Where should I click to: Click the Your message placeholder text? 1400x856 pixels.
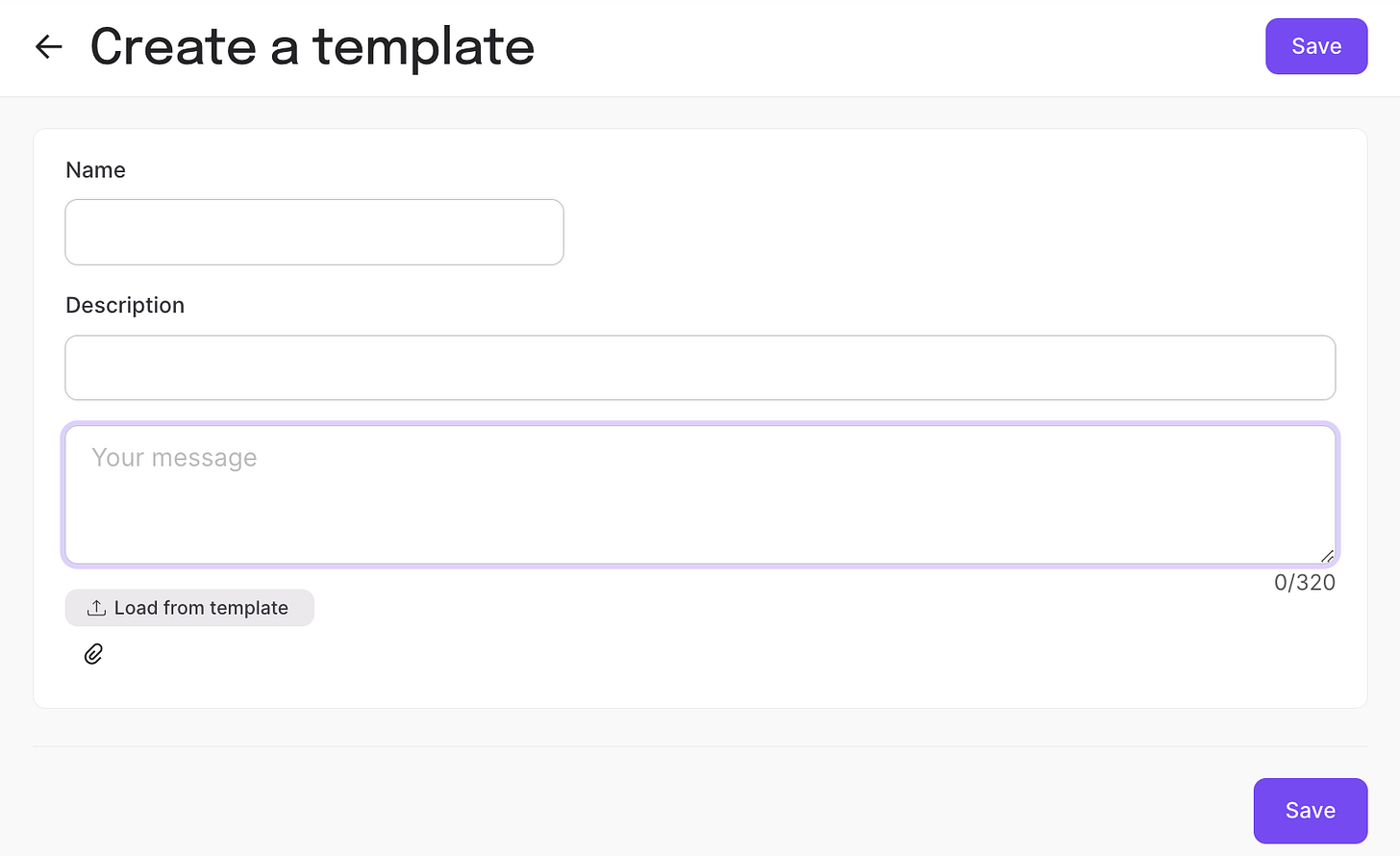pyautogui.click(x=174, y=458)
